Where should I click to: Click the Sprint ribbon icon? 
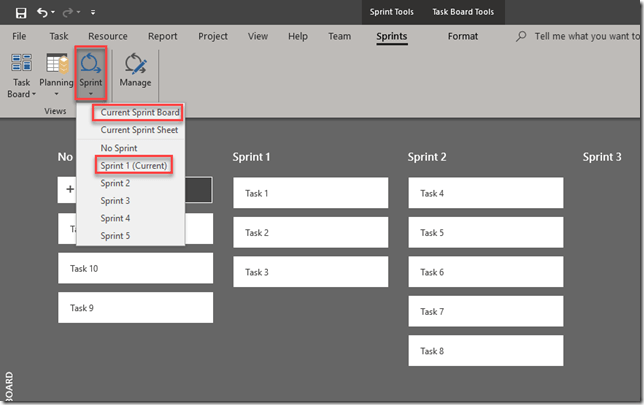click(91, 65)
